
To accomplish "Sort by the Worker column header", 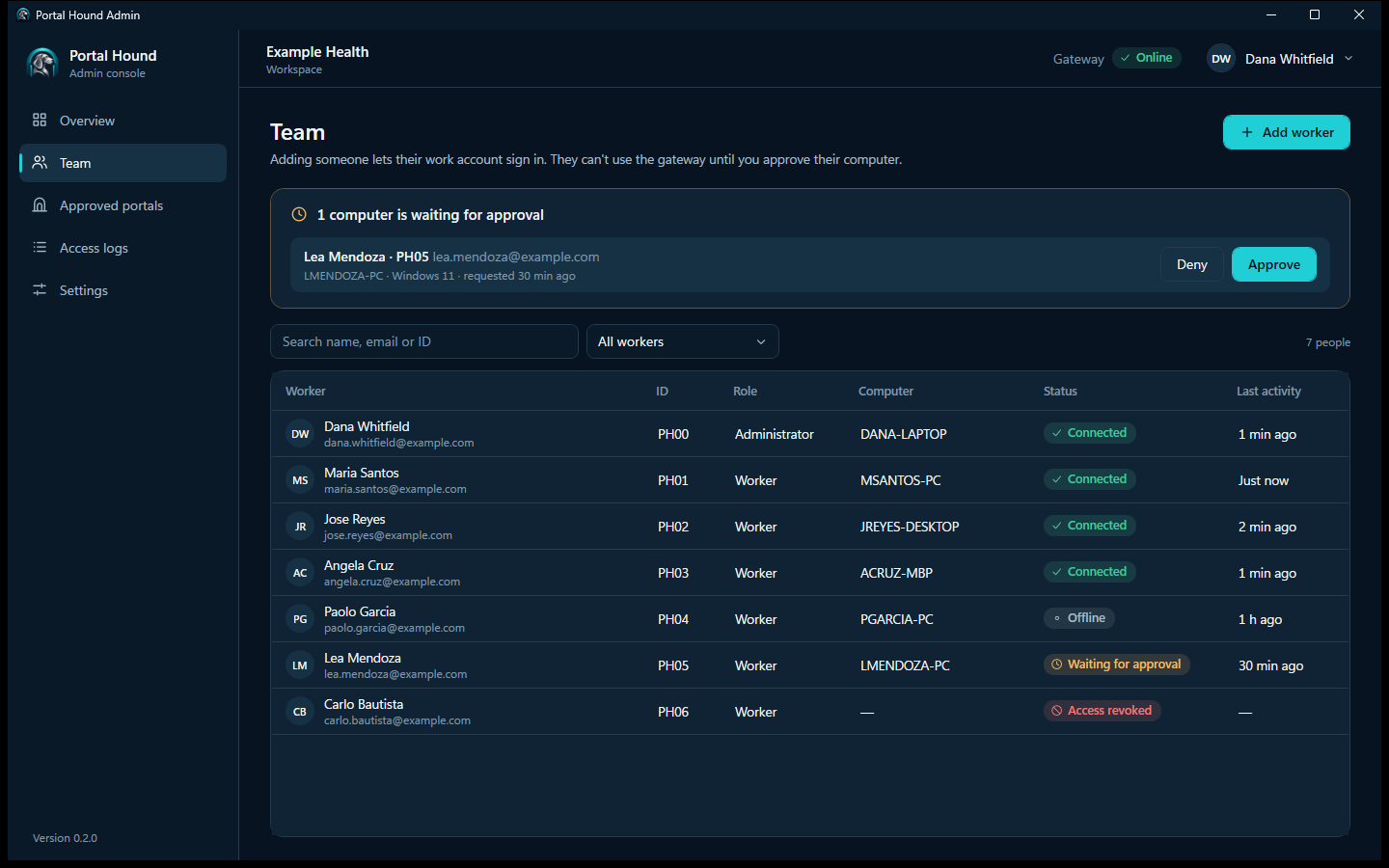I will [x=305, y=391].
